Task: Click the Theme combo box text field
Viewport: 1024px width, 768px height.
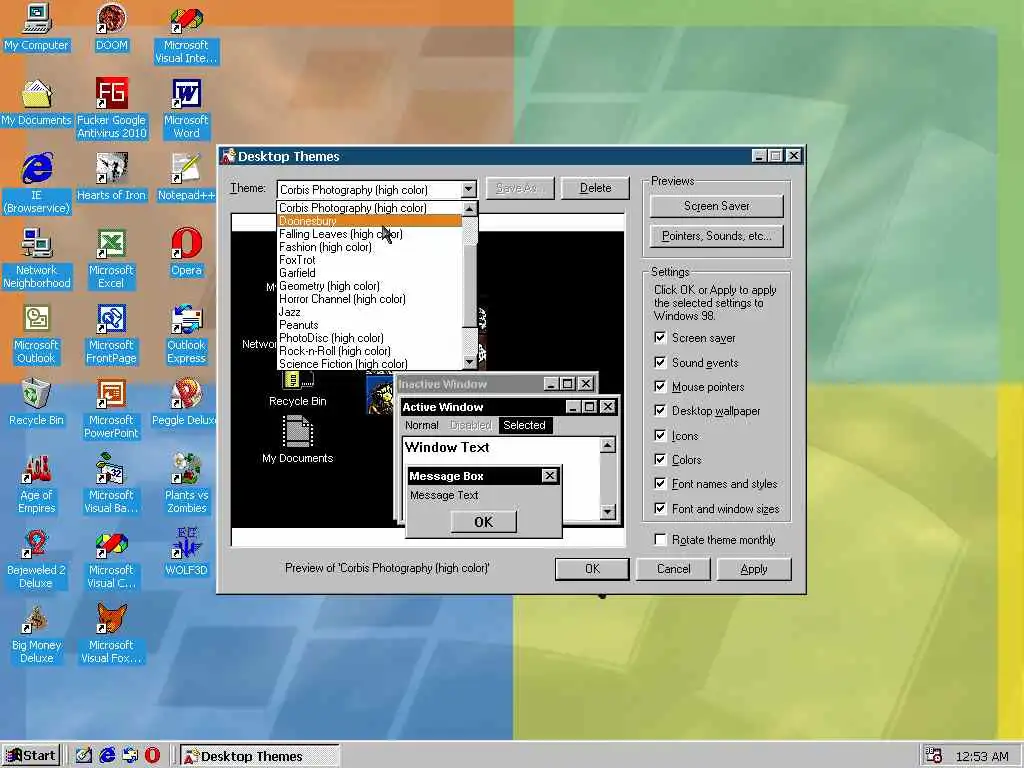Action: [x=370, y=189]
